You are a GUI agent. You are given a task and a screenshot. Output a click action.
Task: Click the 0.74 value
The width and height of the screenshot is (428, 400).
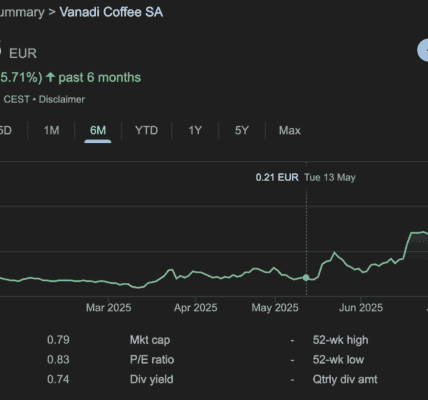pyautogui.click(x=58, y=379)
